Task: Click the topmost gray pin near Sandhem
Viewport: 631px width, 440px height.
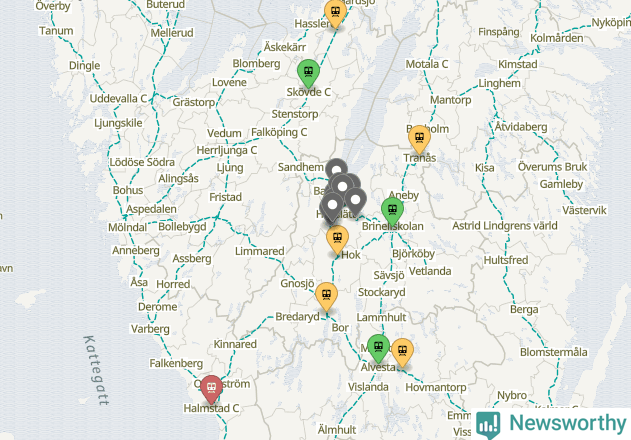Action: click(x=336, y=167)
